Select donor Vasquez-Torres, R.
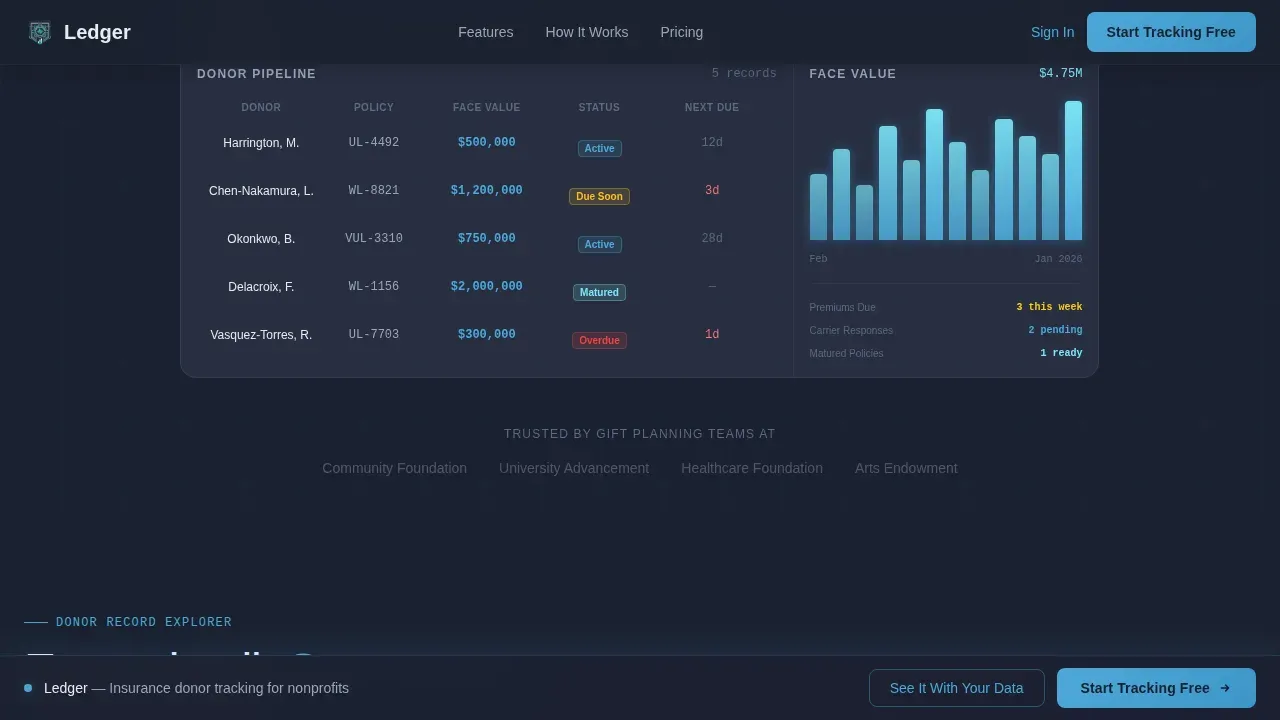The image size is (1280, 720). [x=261, y=335]
